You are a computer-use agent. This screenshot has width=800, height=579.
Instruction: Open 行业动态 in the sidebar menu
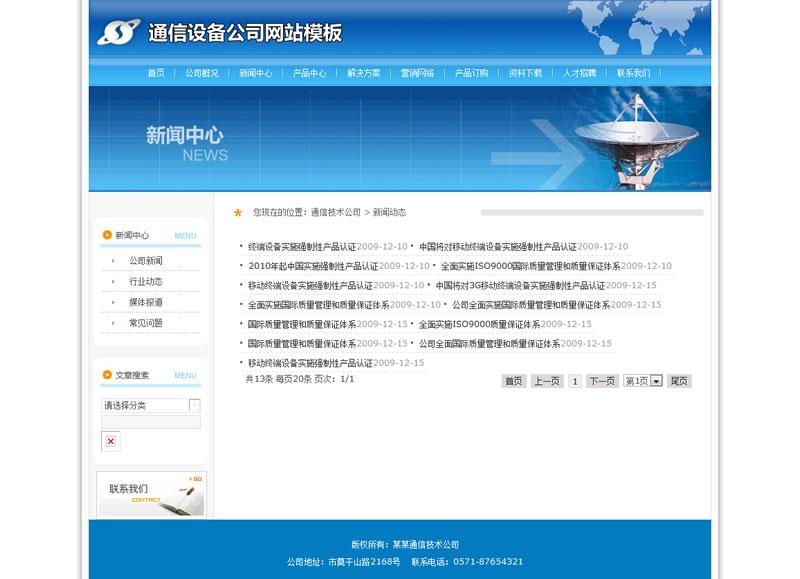(146, 282)
